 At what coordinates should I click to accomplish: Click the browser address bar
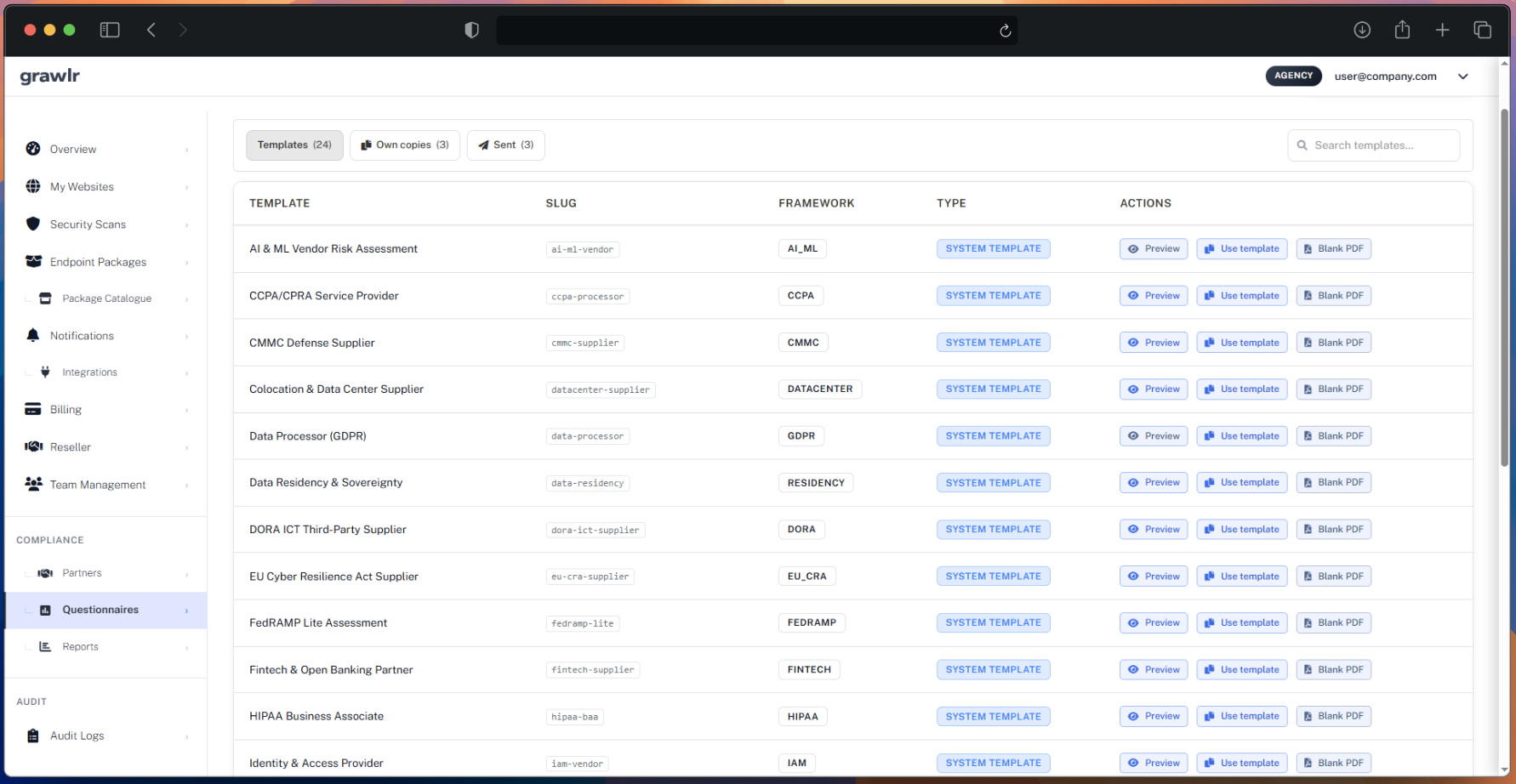pos(756,31)
